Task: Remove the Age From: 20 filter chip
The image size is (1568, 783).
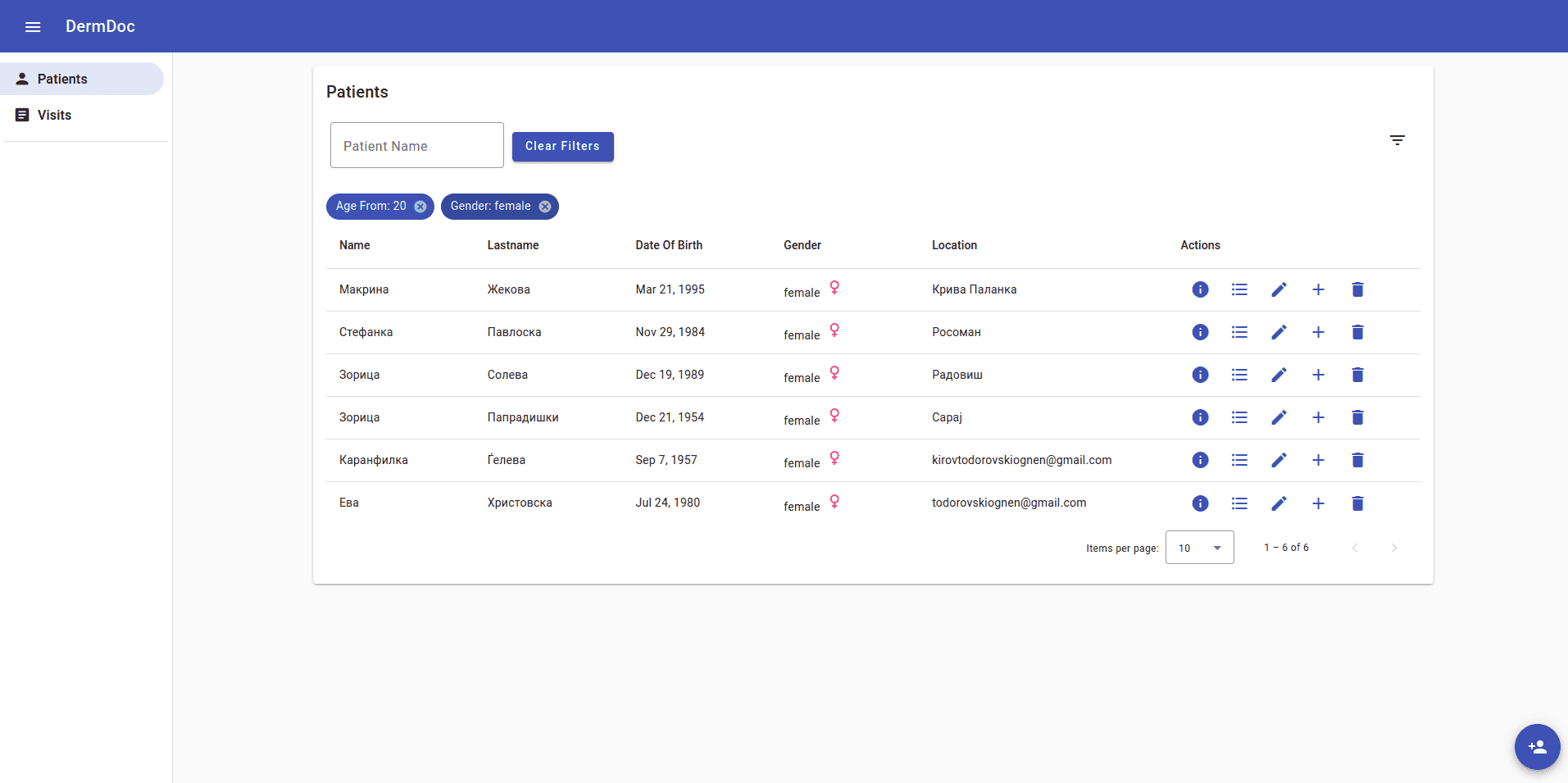Action: (420, 207)
